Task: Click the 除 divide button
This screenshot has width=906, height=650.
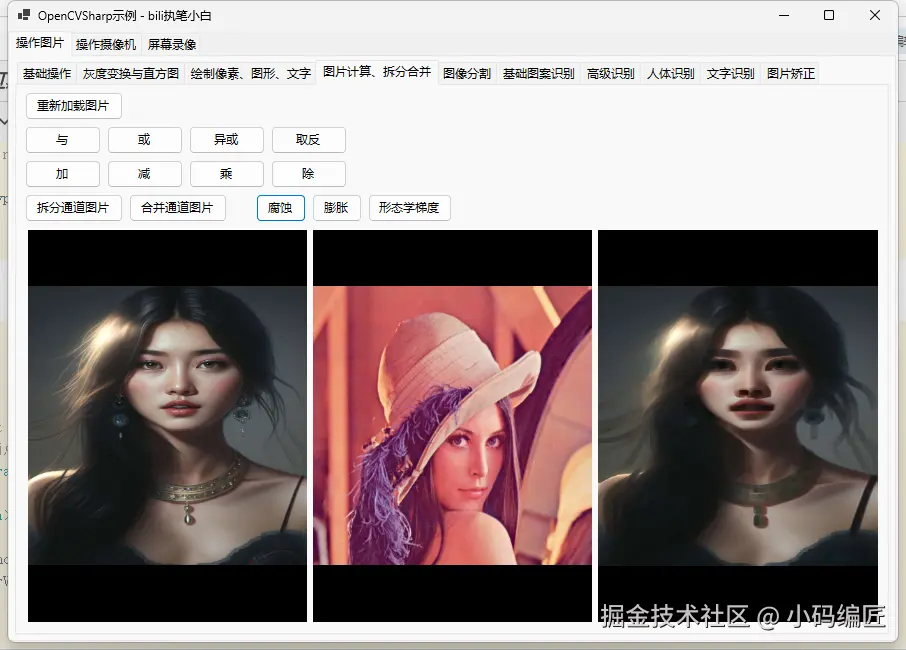Action: click(x=309, y=174)
